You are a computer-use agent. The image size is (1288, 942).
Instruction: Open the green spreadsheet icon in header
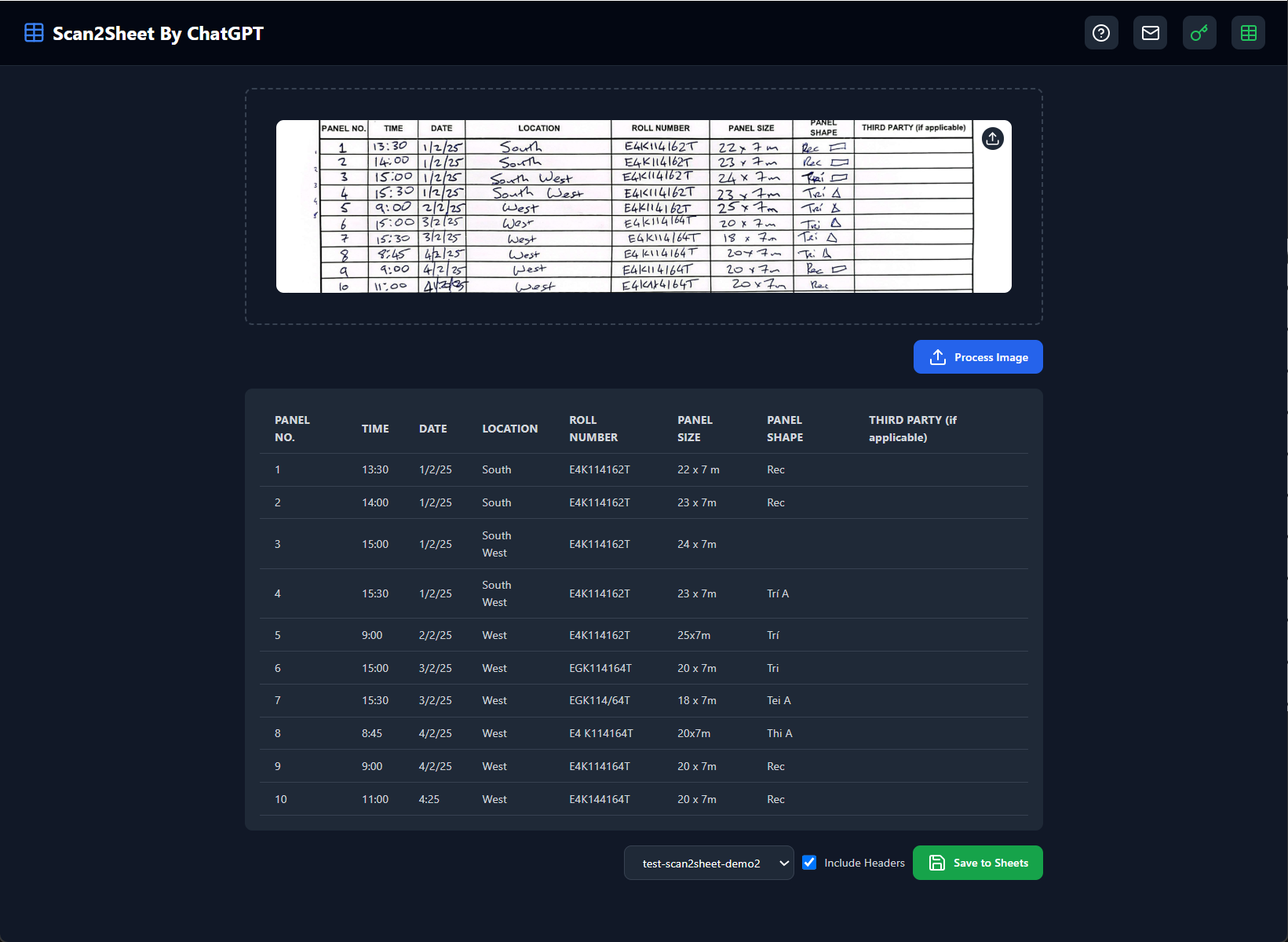(1248, 33)
